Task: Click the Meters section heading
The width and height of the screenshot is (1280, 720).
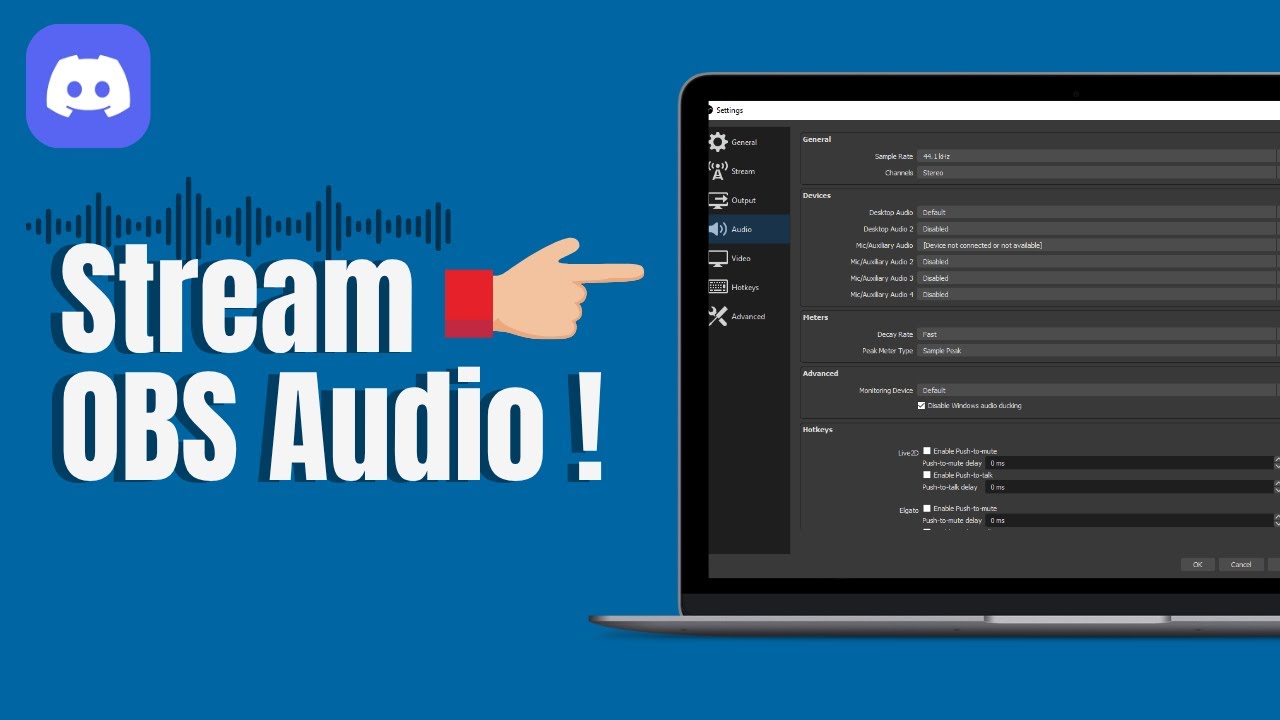Action: click(816, 317)
